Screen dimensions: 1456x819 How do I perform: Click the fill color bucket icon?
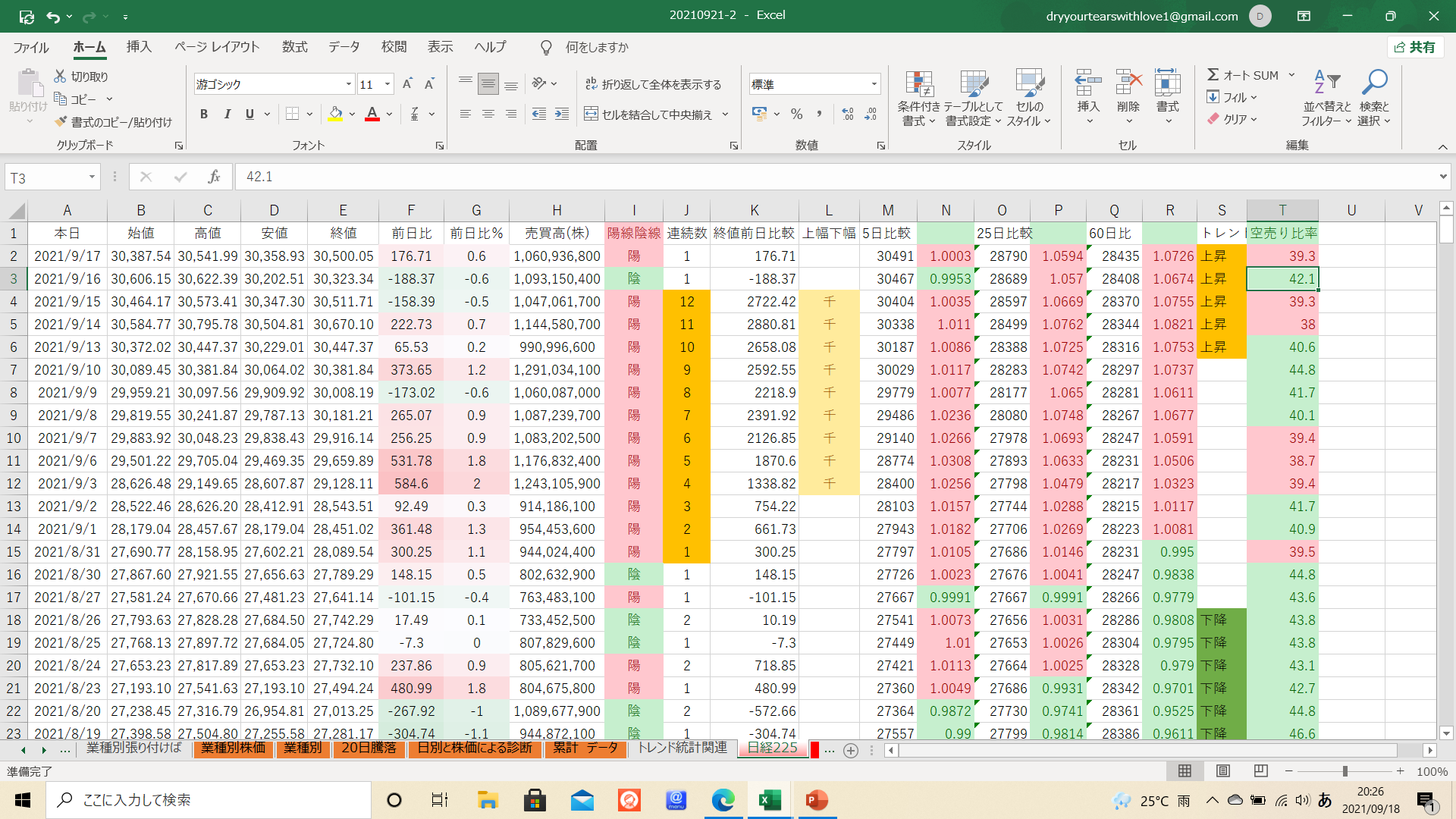[335, 115]
